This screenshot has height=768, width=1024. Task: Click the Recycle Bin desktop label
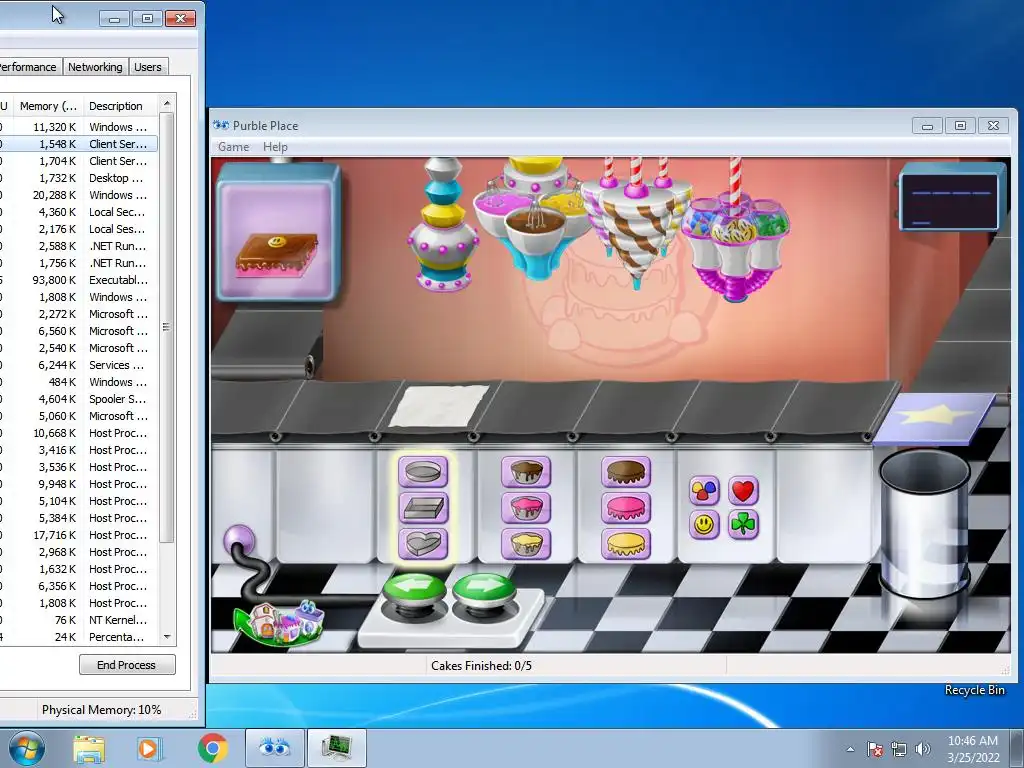(x=974, y=690)
